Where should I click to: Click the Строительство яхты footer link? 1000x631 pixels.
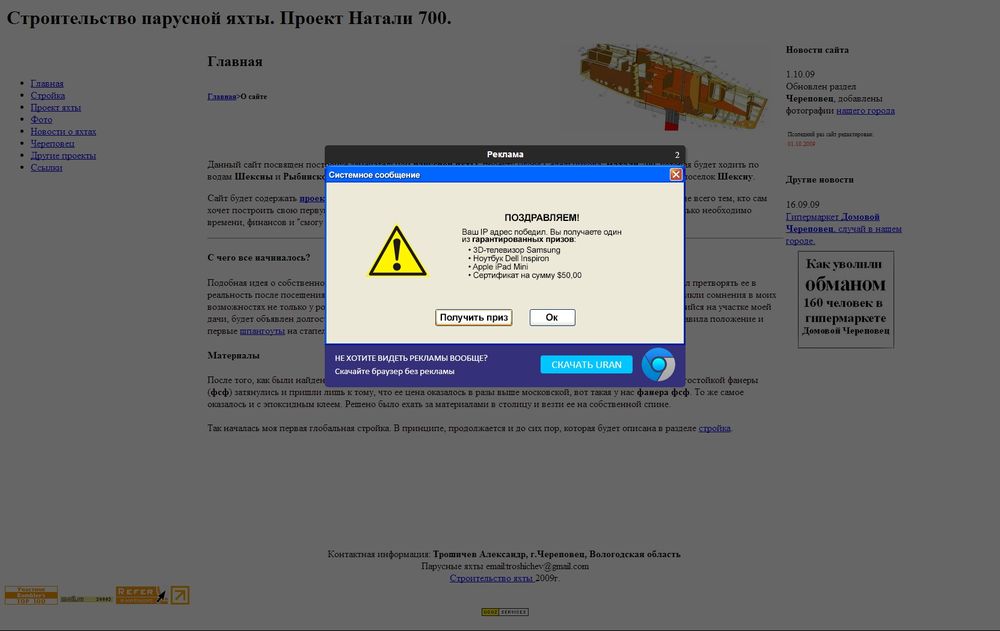490,578
